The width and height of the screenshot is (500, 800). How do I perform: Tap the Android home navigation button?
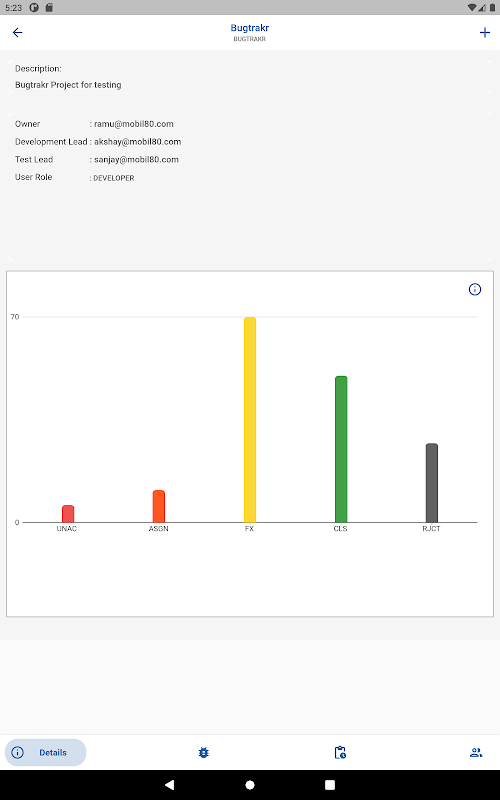pyautogui.click(x=250, y=785)
